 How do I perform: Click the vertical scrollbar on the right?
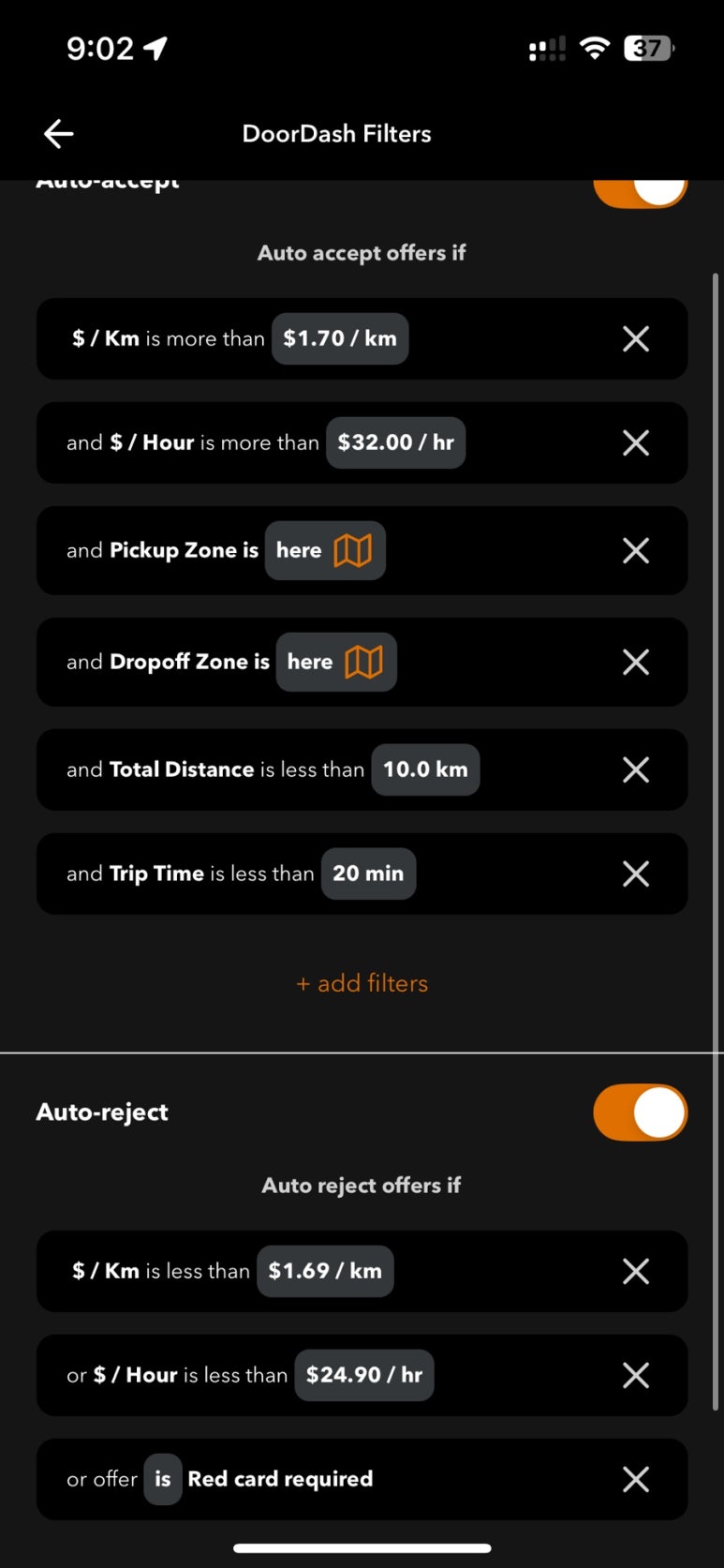716,842
